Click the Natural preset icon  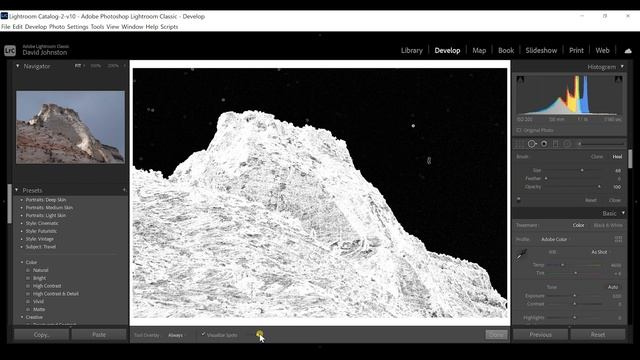coord(28,270)
